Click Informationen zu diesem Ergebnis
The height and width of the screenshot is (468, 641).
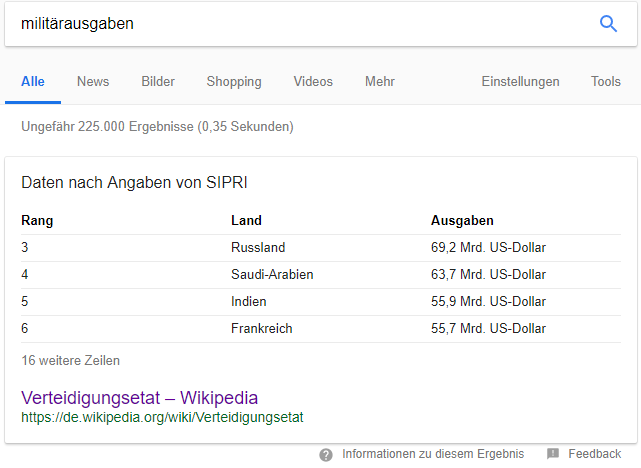[x=433, y=454]
